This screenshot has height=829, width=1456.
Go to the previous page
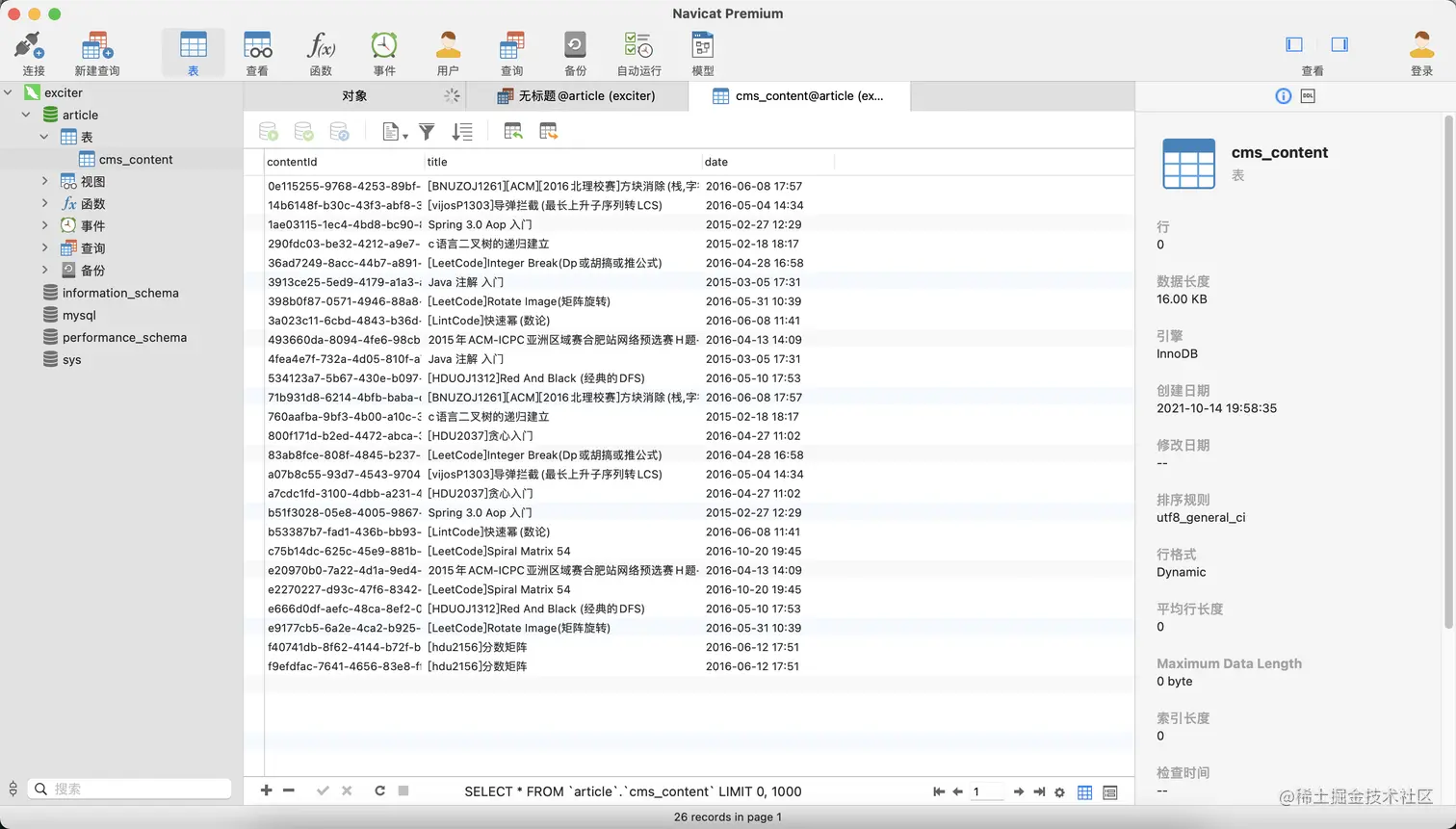(958, 791)
